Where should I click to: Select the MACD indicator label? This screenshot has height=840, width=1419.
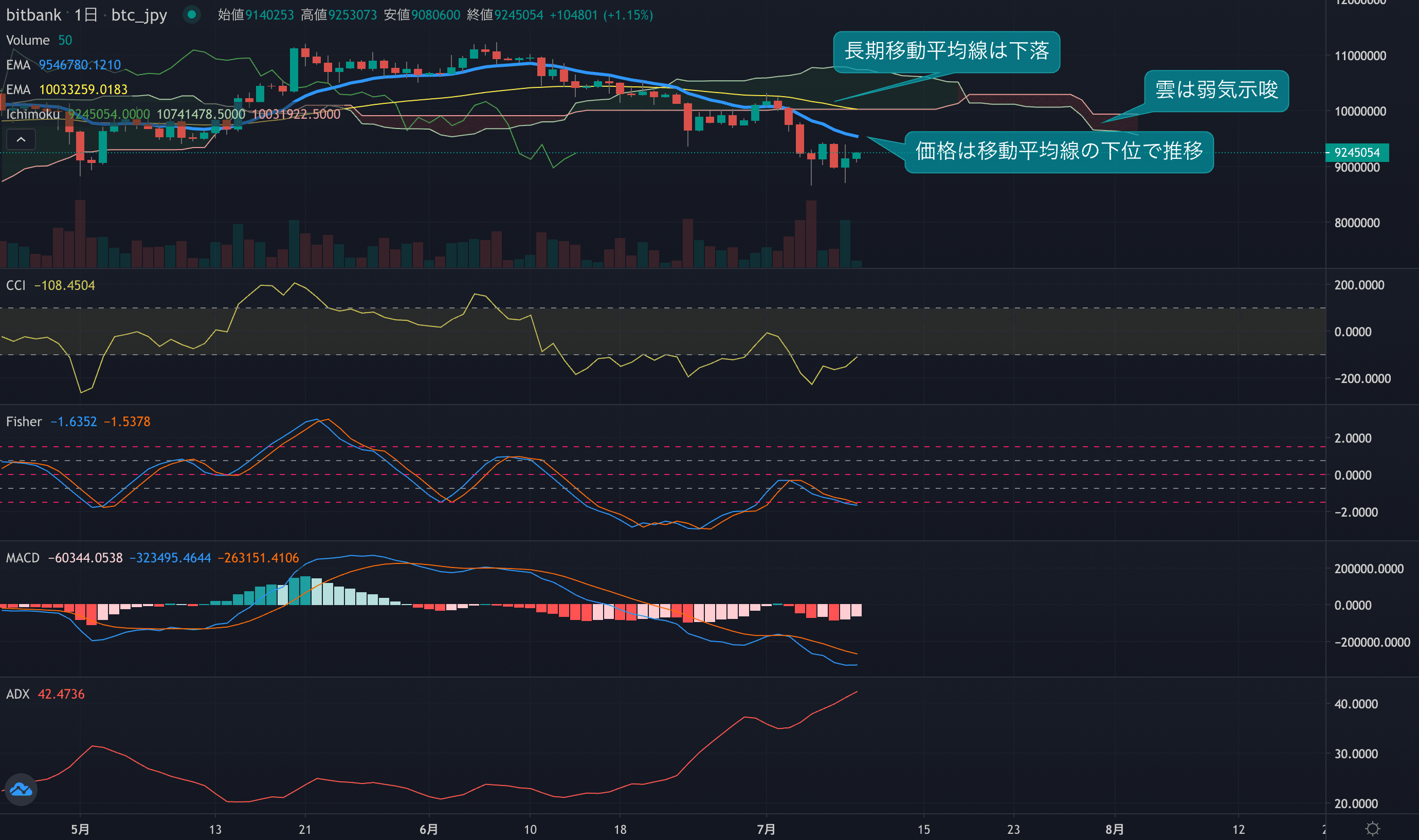click(x=23, y=558)
